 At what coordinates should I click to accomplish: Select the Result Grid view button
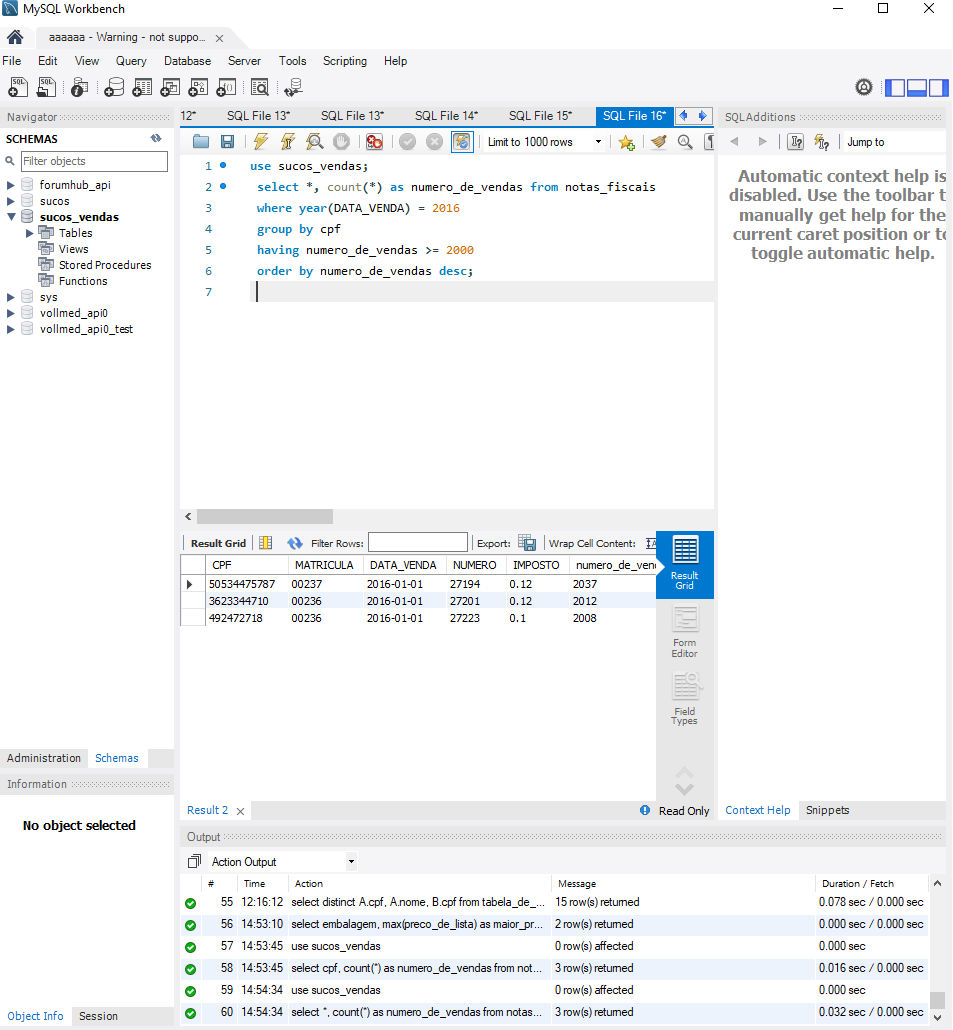[x=684, y=564]
